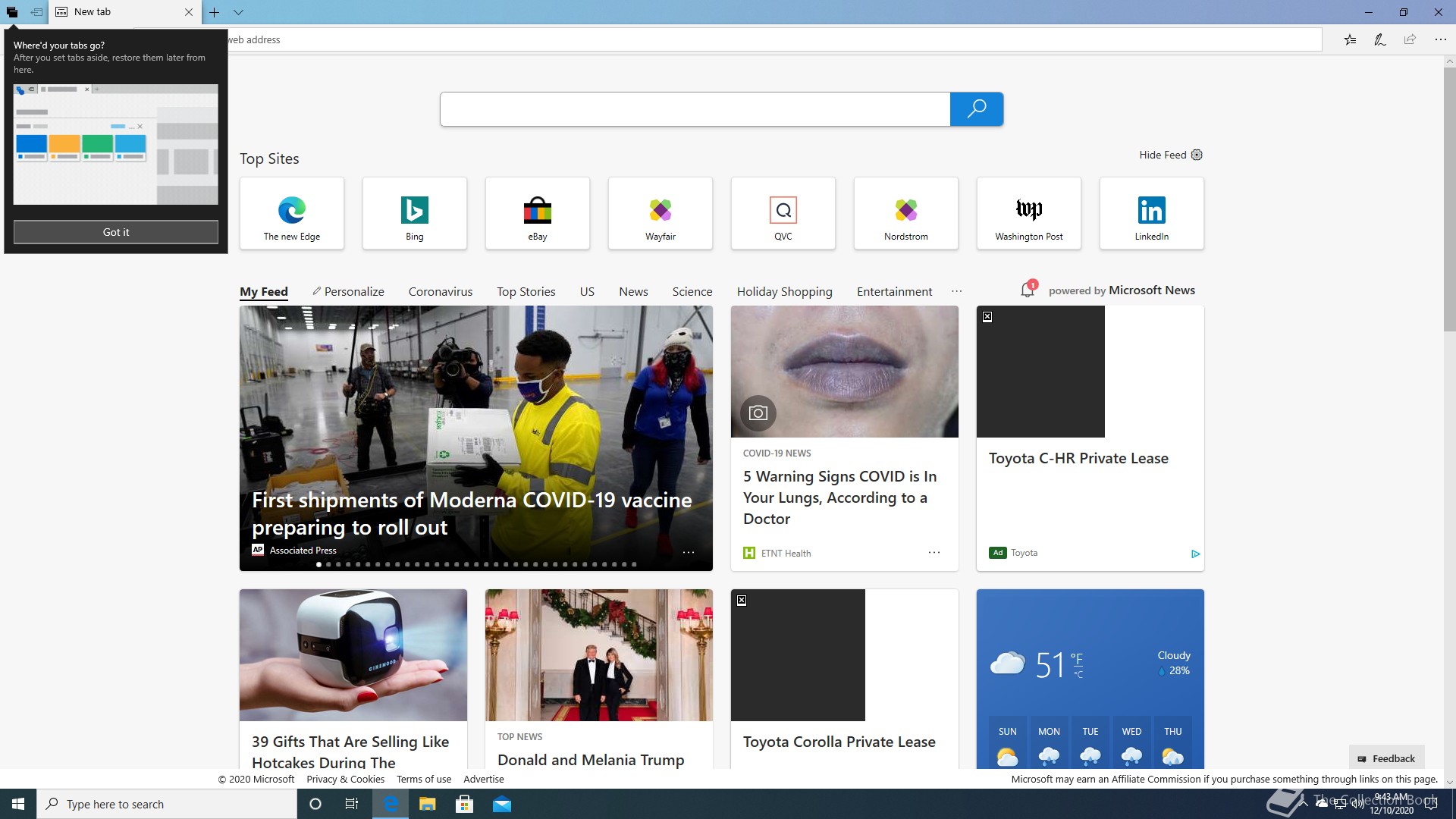Viewport: 1456px width, 819px height.
Task: Open Feedback button
Action: click(1386, 758)
